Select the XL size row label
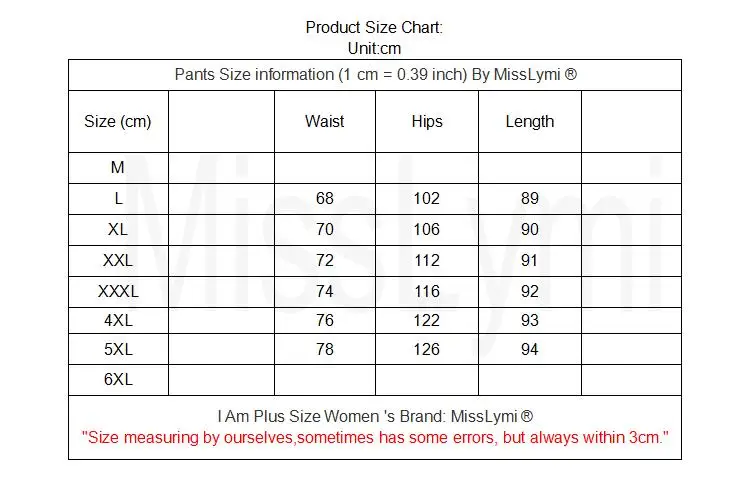 pyautogui.click(x=118, y=230)
